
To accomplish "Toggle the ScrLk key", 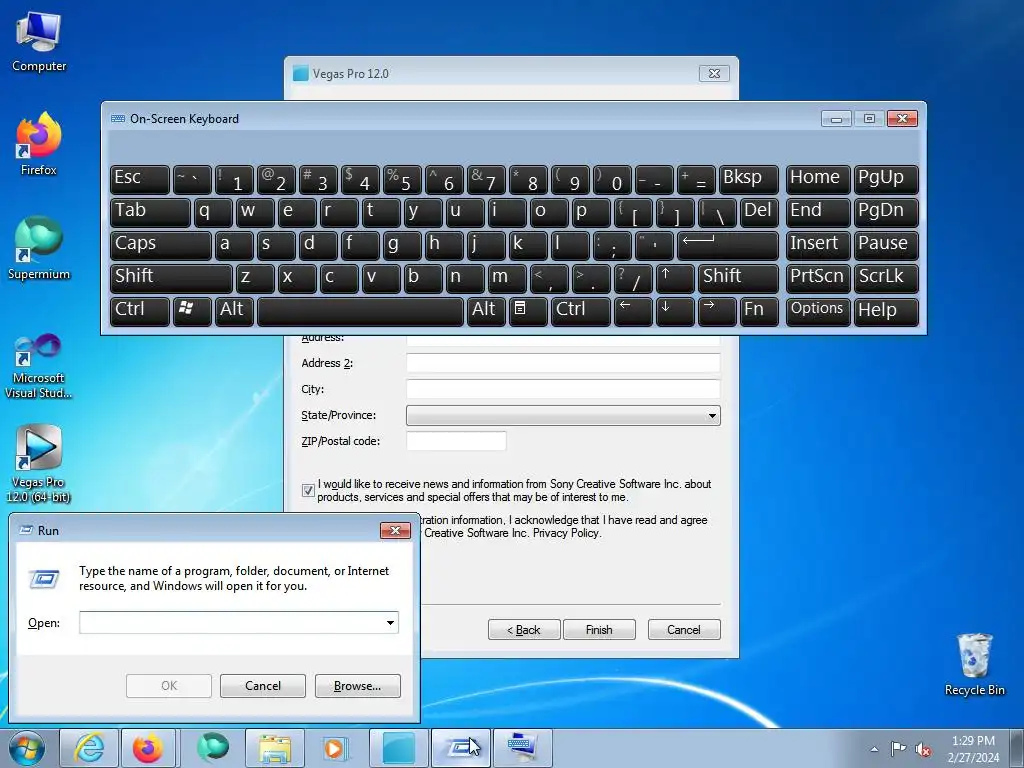I will (x=886, y=278).
